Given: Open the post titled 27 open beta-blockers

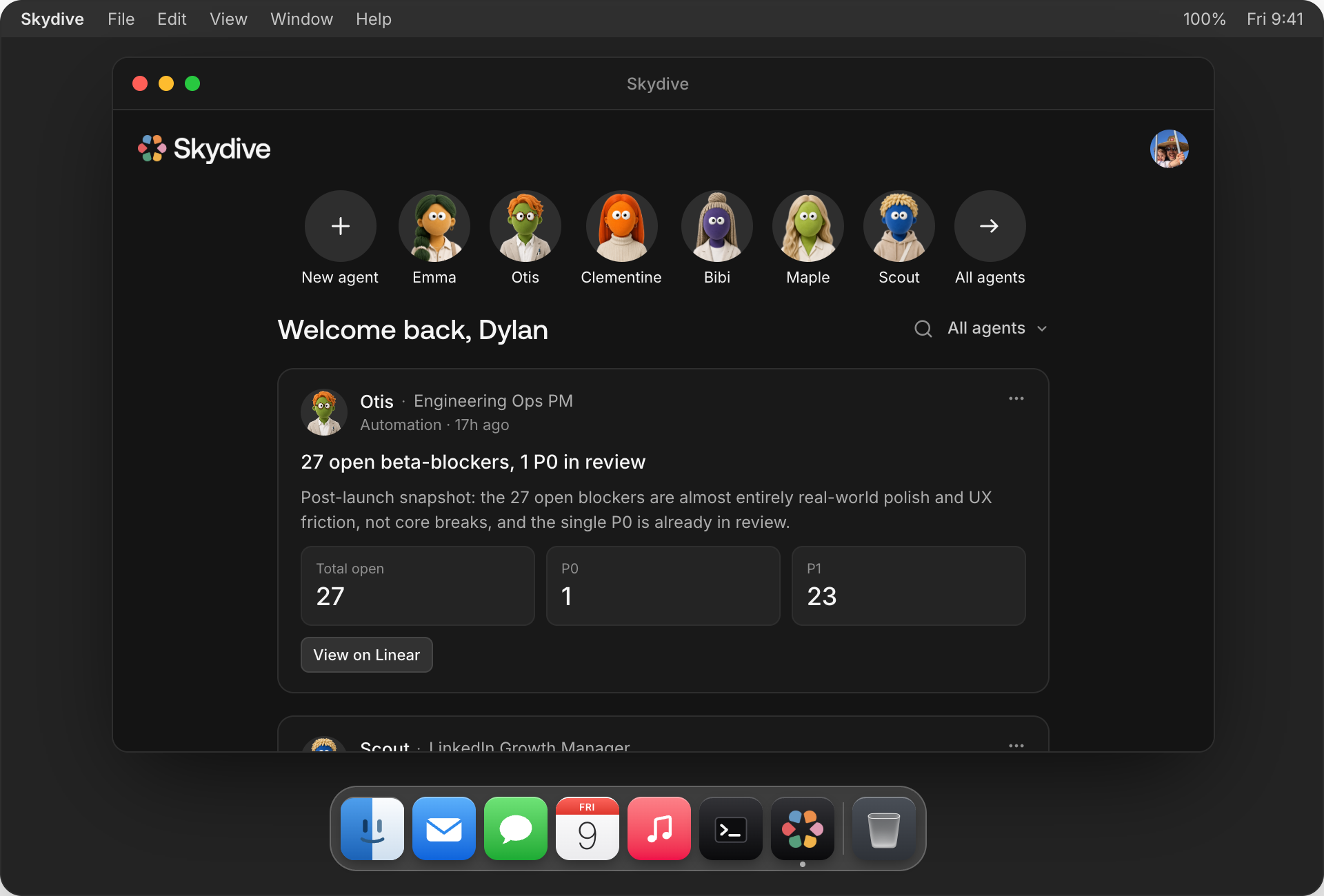Looking at the screenshot, I should pyautogui.click(x=473, y=462).
